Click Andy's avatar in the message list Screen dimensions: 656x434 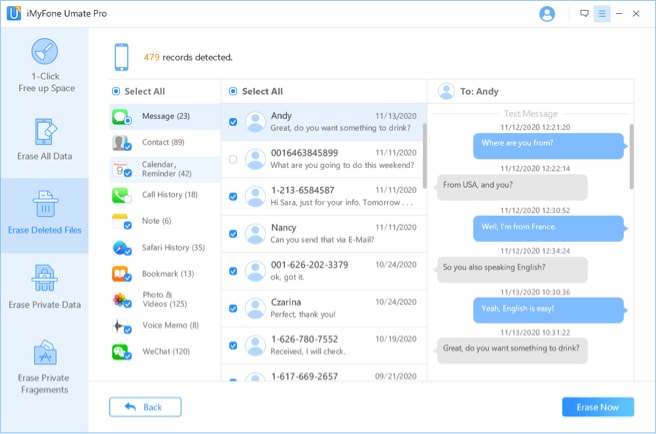coord(255,122)
